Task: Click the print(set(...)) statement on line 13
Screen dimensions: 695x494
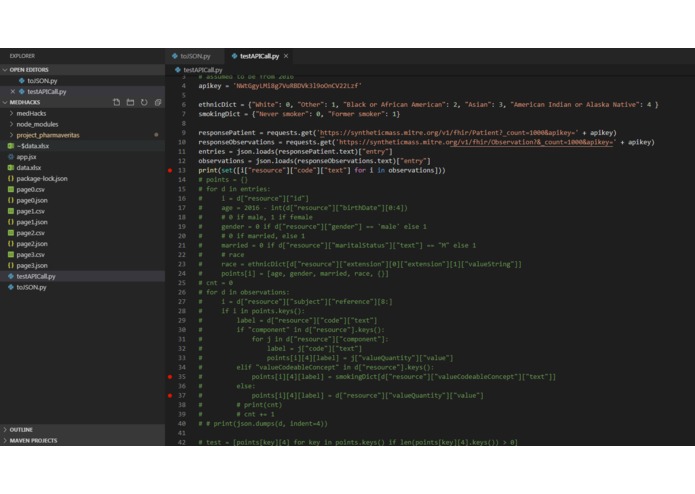Action: click(x=322, y=170)
